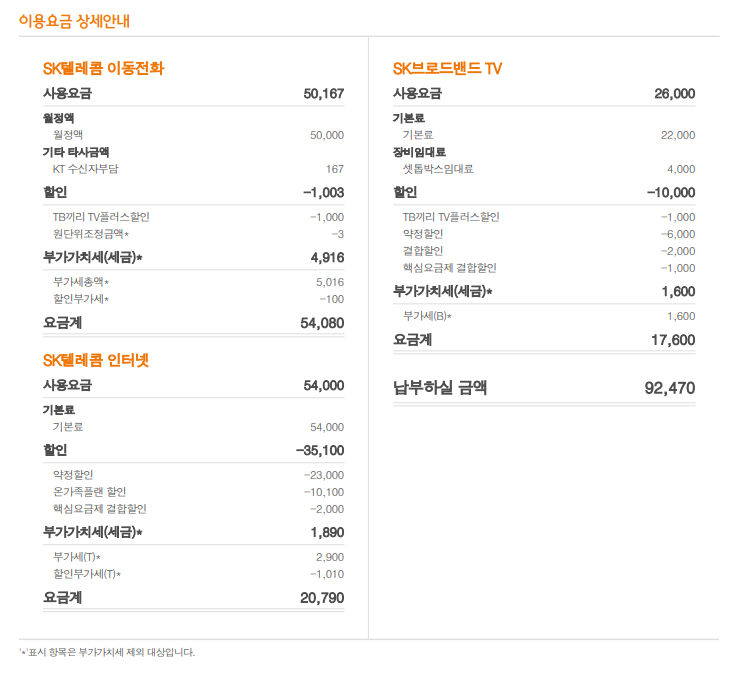Select the SK텔레콤 인터넷 section heading

tap(96, 359)
